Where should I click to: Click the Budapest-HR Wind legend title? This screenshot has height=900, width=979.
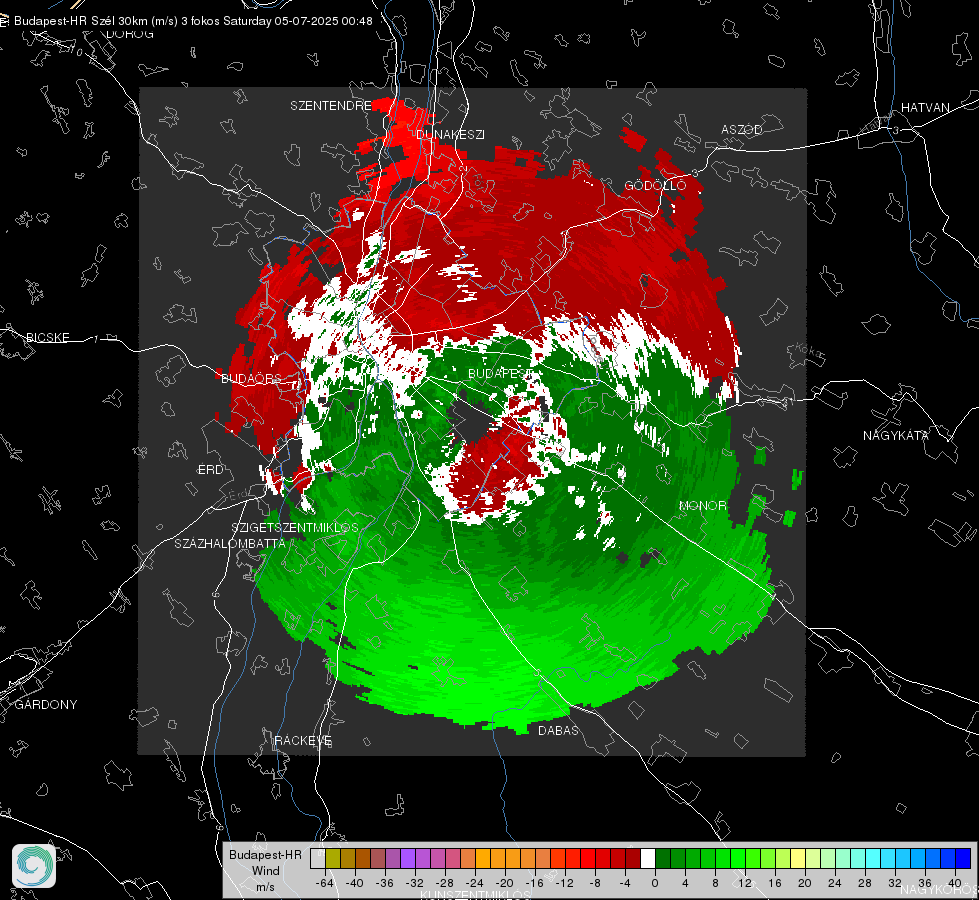pyautogui.click(x=265, y=870)
